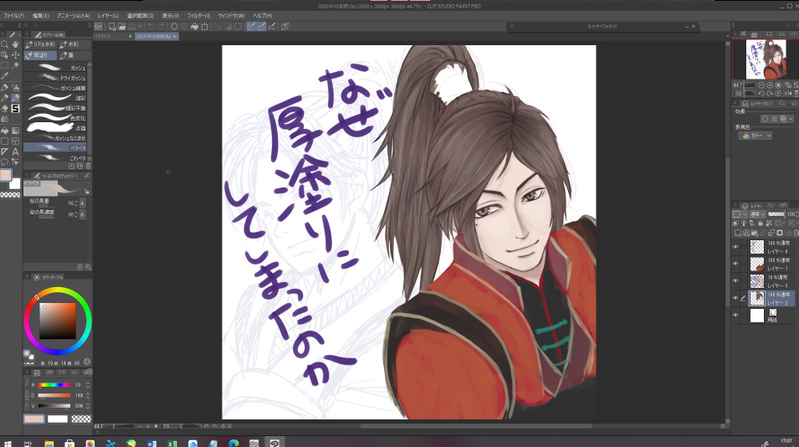Select the Balloon tool

pyautogui.click(x=4, y=162)
